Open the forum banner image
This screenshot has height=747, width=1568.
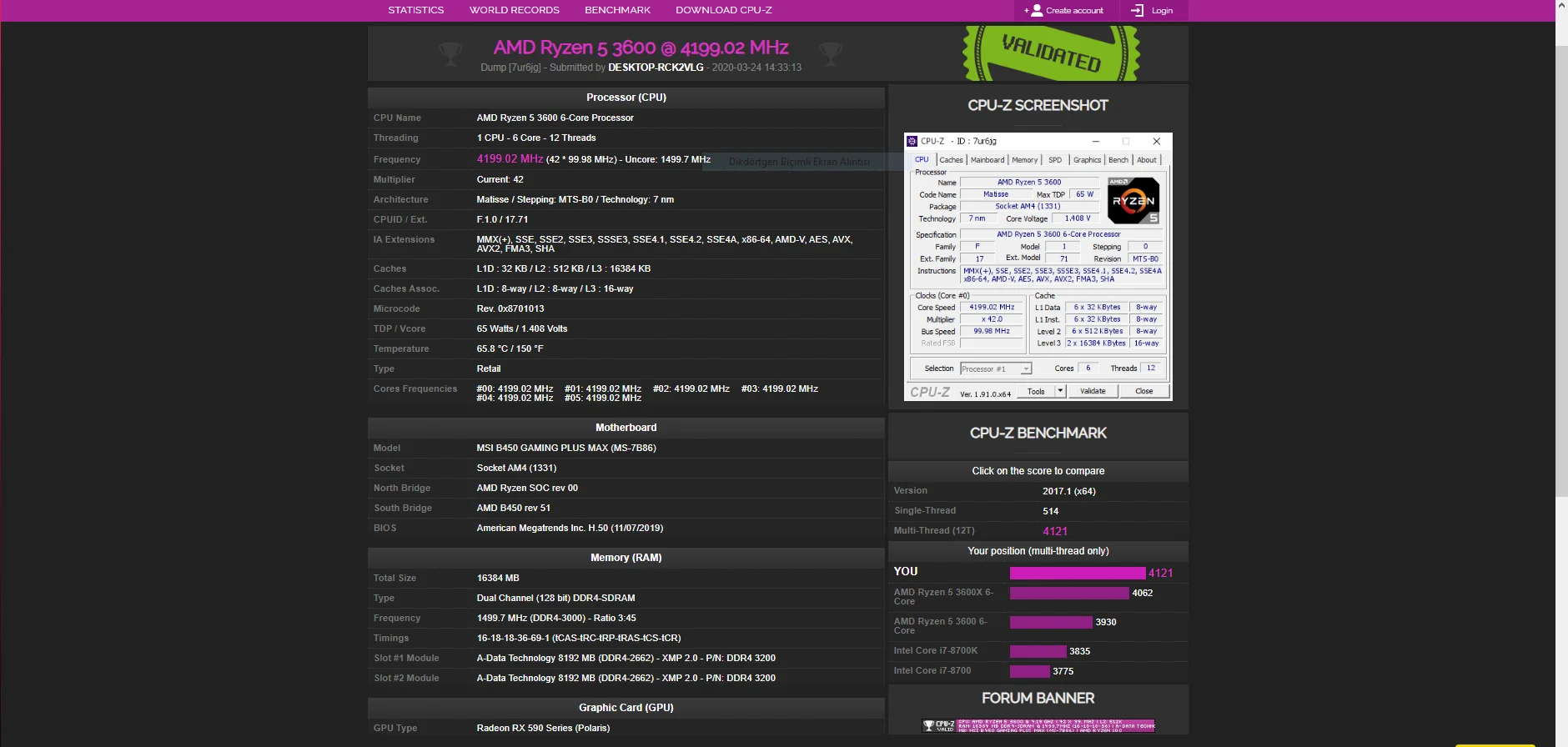click(1038, 725)
